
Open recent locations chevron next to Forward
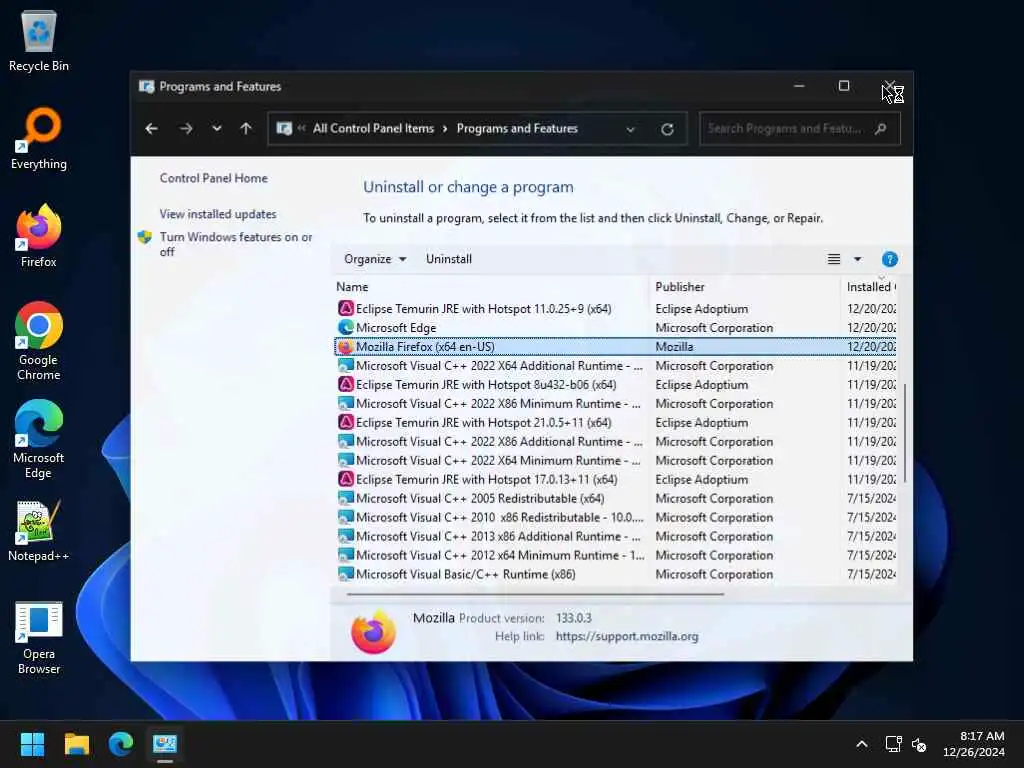click(217, 129)
